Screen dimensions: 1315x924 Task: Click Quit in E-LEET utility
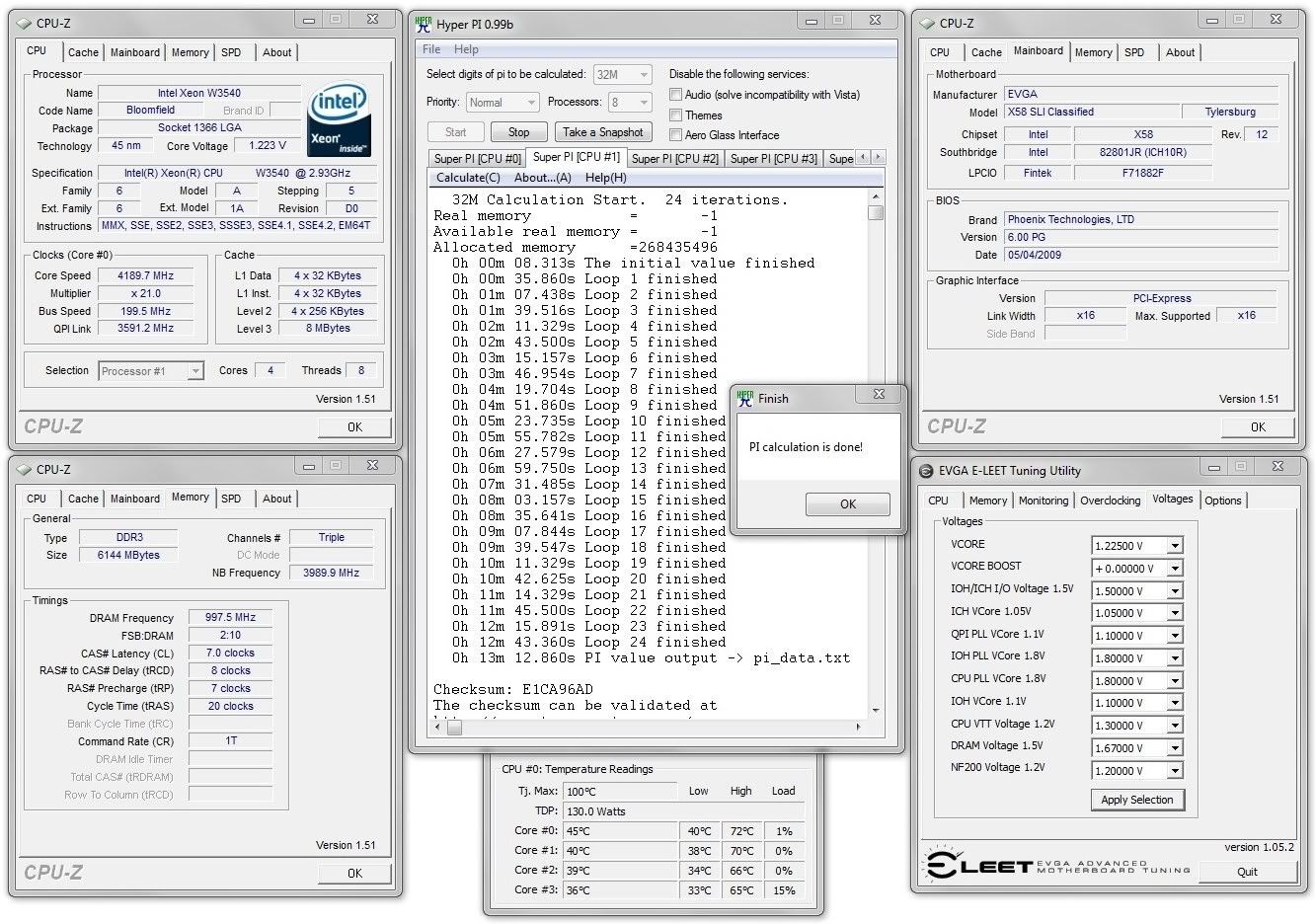pyautogui.click(x=1247, y=872)
